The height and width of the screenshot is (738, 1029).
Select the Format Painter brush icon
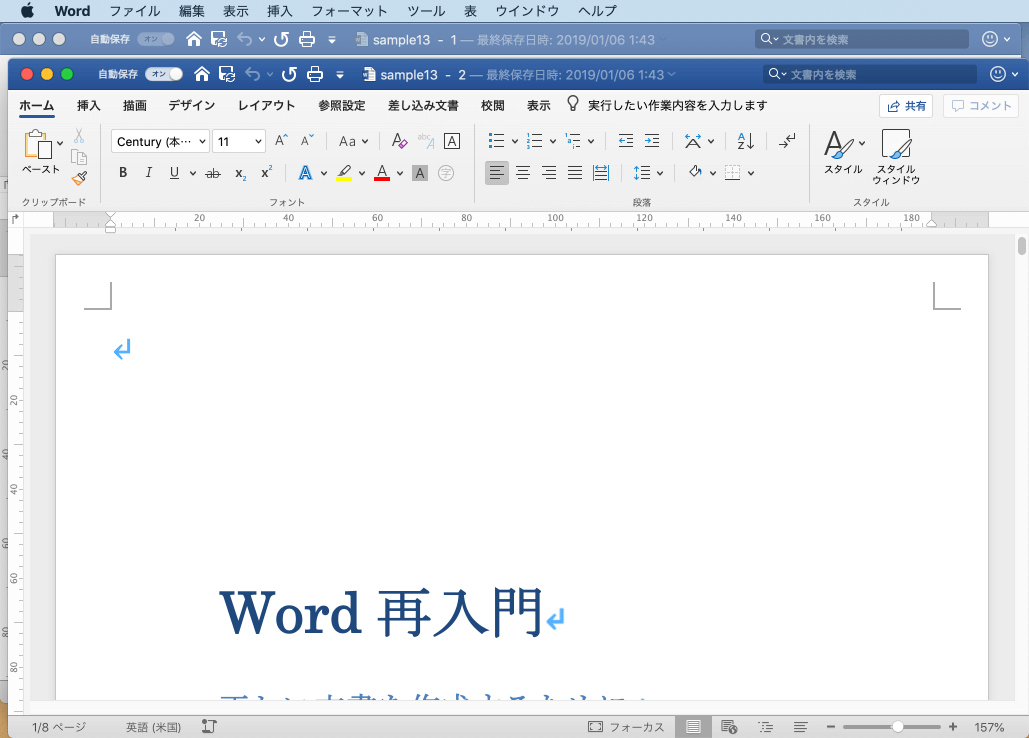[x=79, y=178]
